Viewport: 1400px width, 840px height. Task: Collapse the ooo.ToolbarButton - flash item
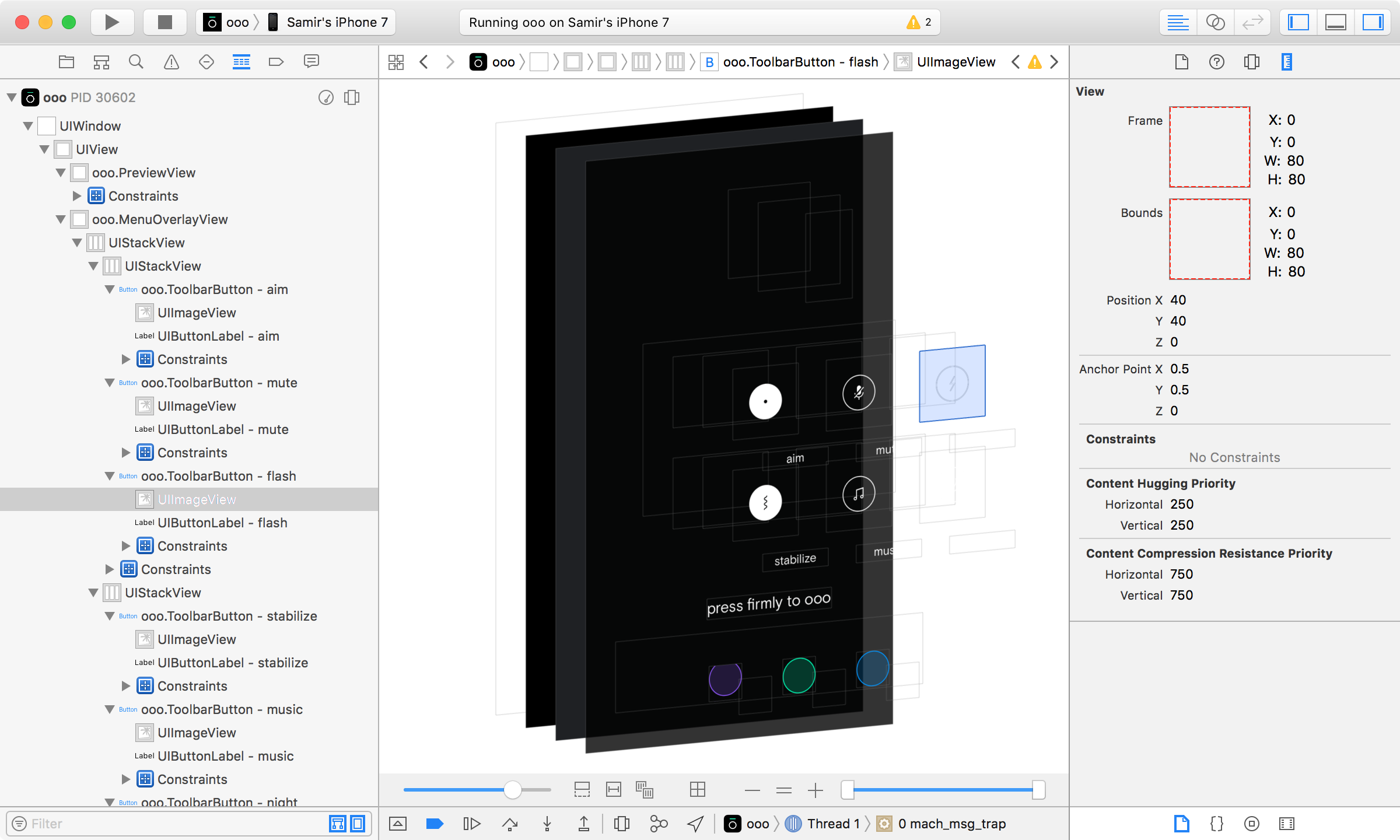[110, 476]
